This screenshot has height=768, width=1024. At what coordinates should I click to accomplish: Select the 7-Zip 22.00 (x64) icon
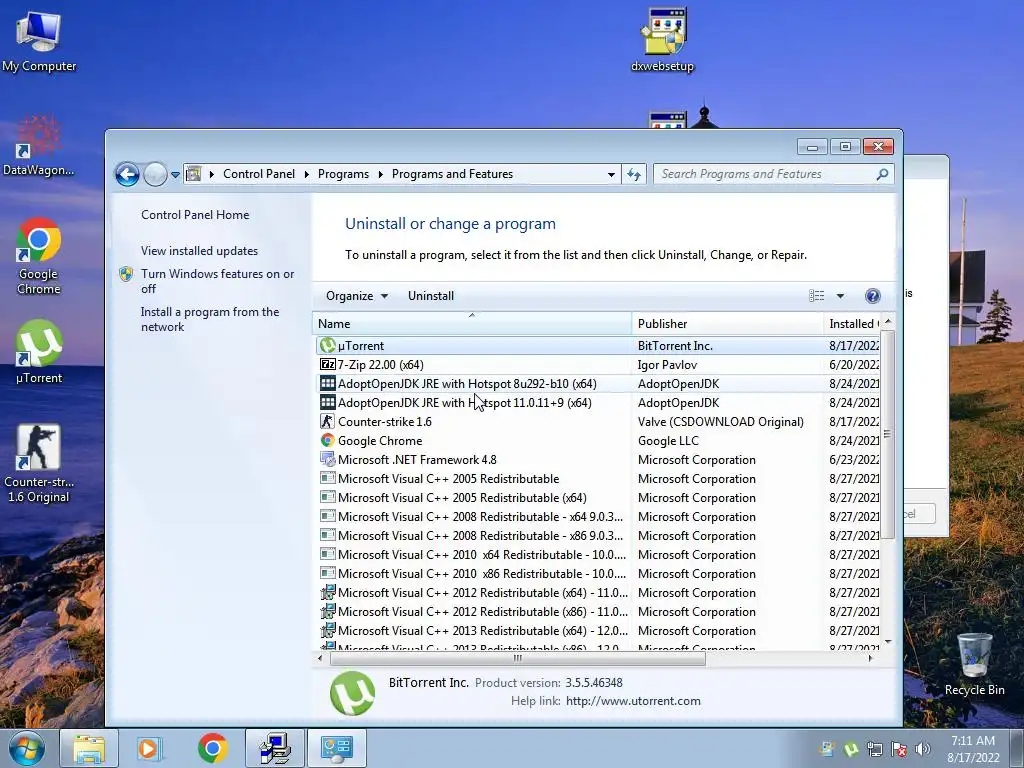coord(327,364)
